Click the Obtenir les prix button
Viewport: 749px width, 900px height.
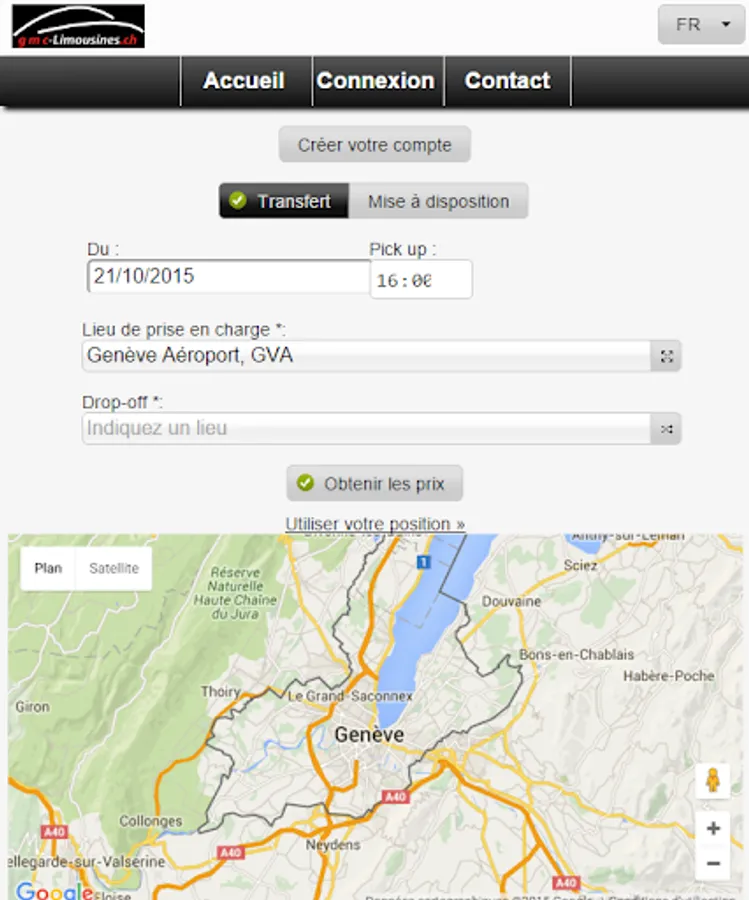[x=375, y=483]
